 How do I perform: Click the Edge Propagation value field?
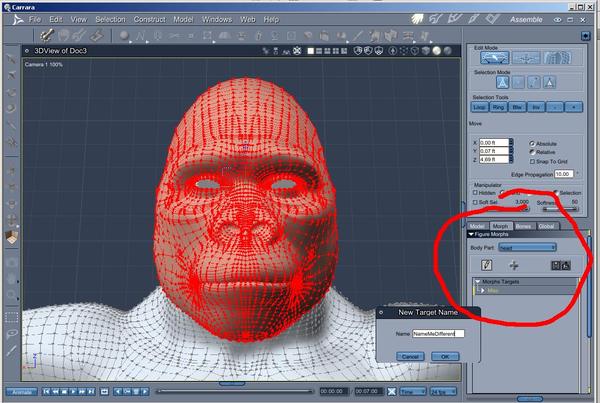564,174
